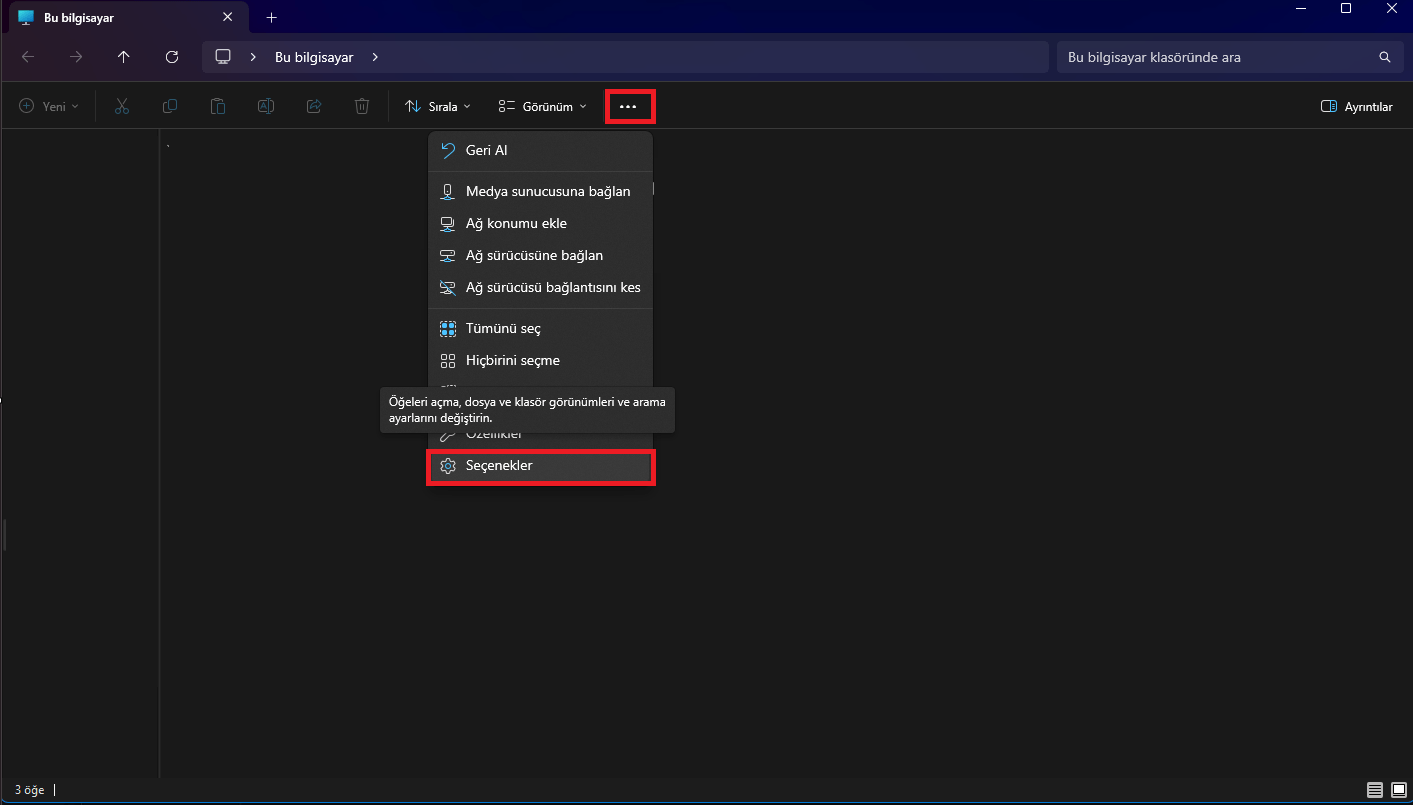The height and width of the screenshot is (805, 1413).
Task: Select Medya sunucusuna bağlan menu entry
Action: (540, 191)
